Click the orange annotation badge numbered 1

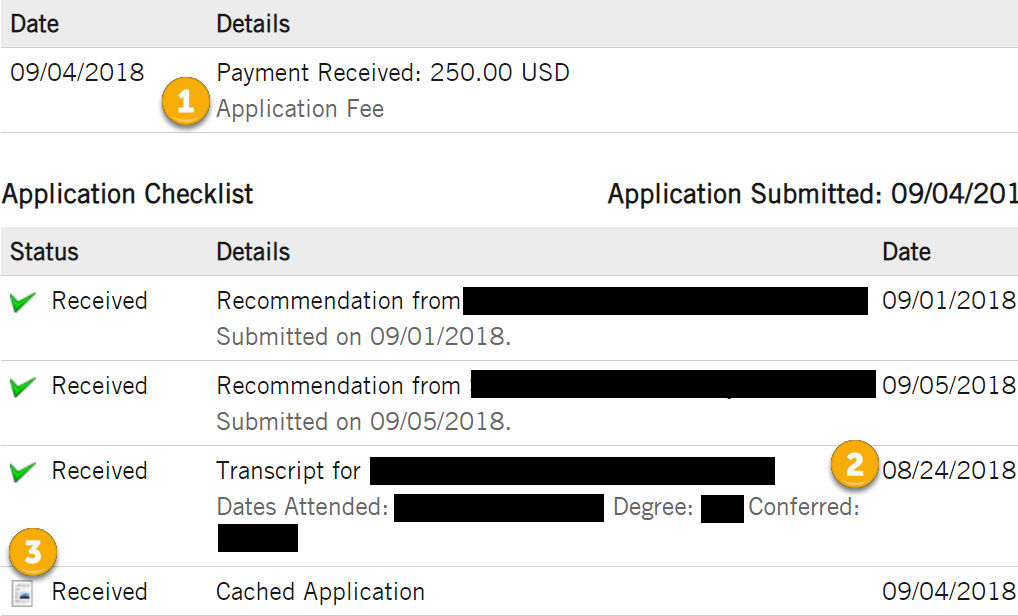[x=186, y=104]
